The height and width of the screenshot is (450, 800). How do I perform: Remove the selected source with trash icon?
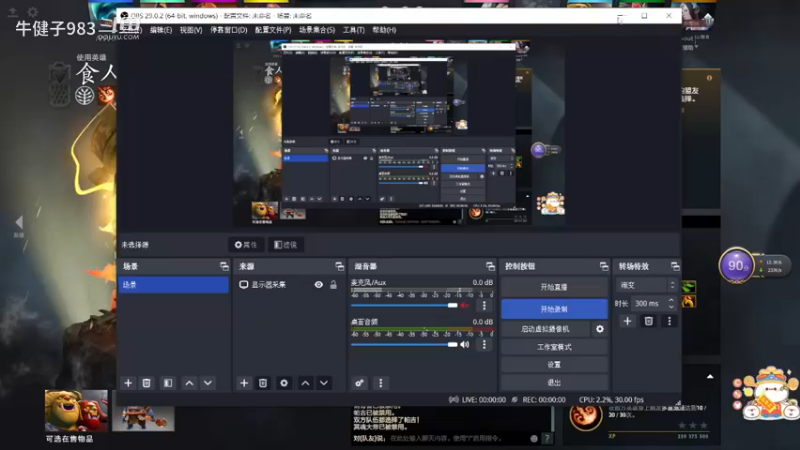pyautogui.click(x=263, y=383)
